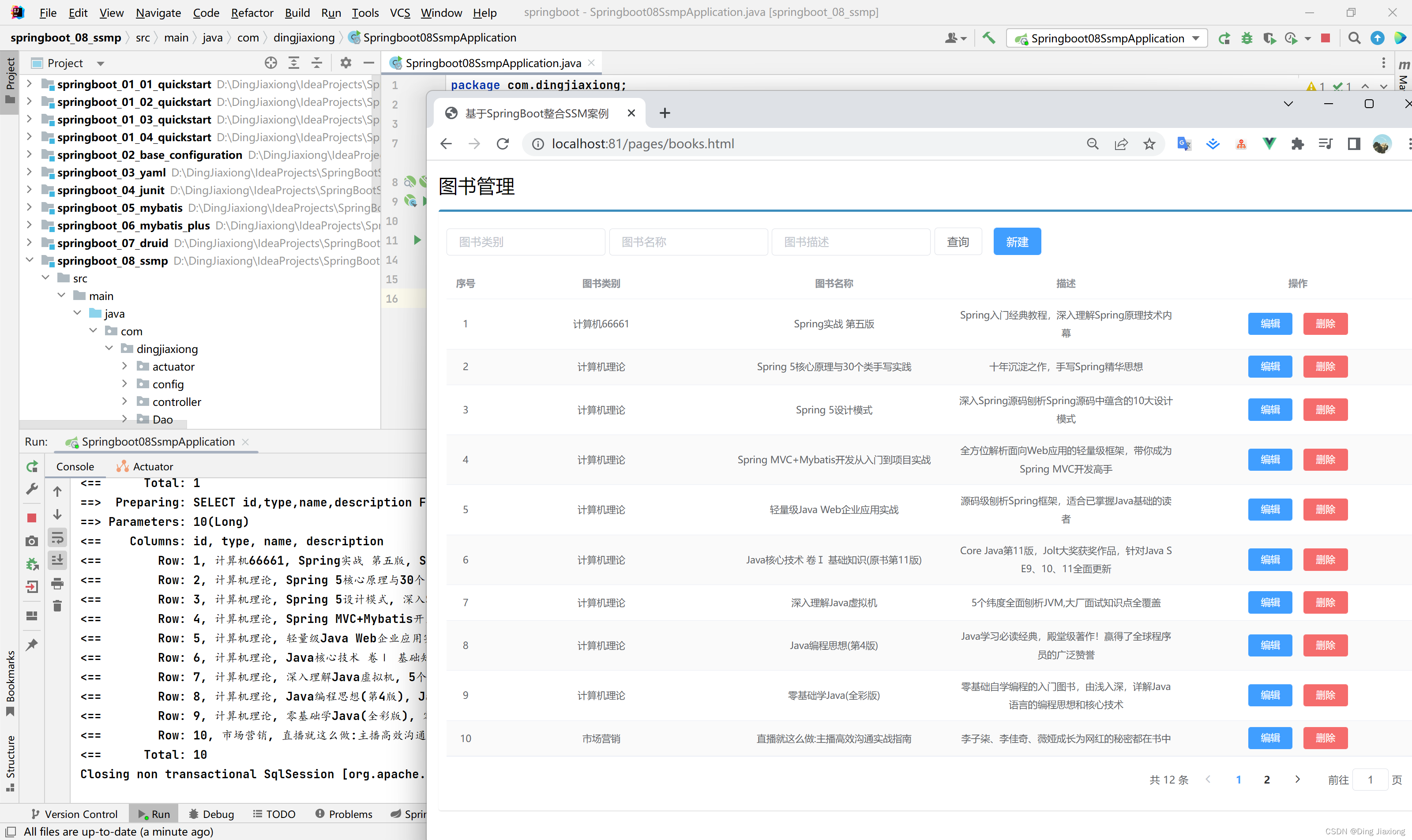The image size is (1412, 840).
Task: Stop process in Run window sidebar
Action: pos(32,518)
